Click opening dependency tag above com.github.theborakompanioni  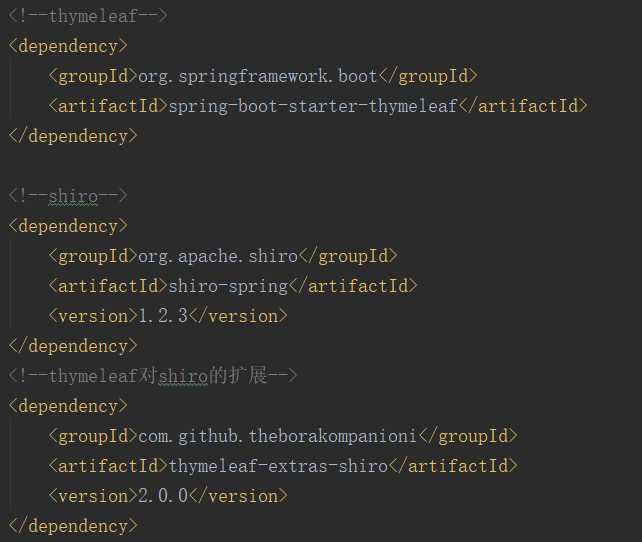[68, 406]
